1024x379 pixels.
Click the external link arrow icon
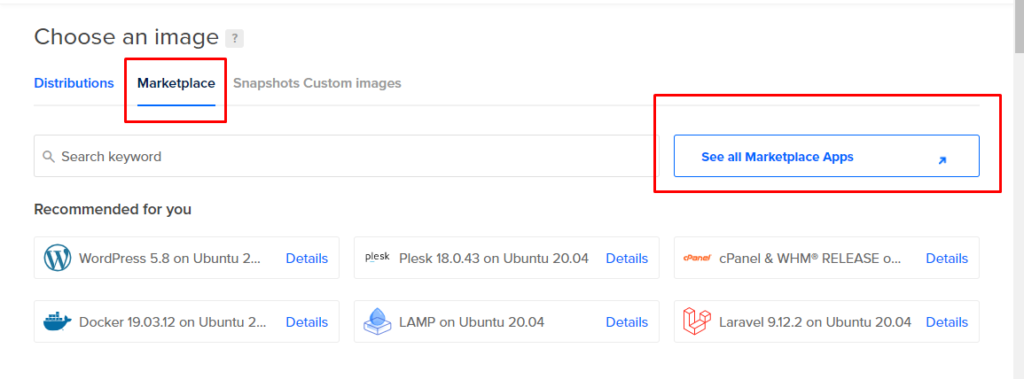pyautogui.click(x=942, y=159)
